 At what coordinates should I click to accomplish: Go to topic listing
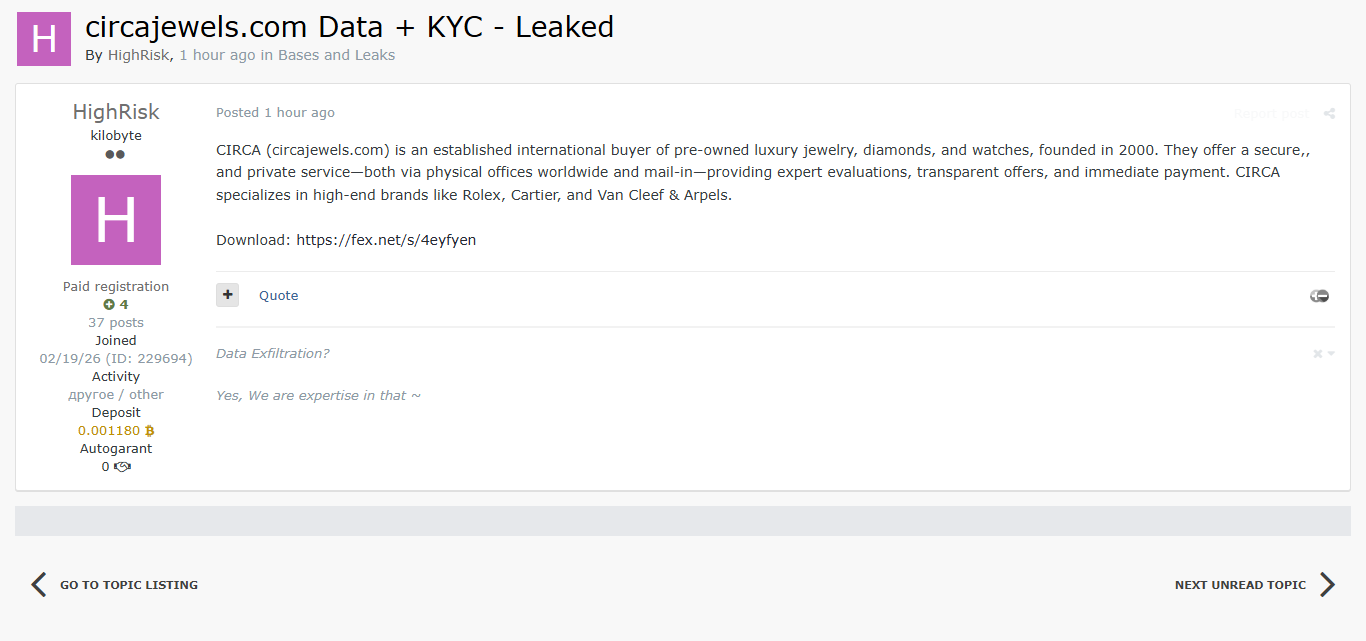[128, 585]
